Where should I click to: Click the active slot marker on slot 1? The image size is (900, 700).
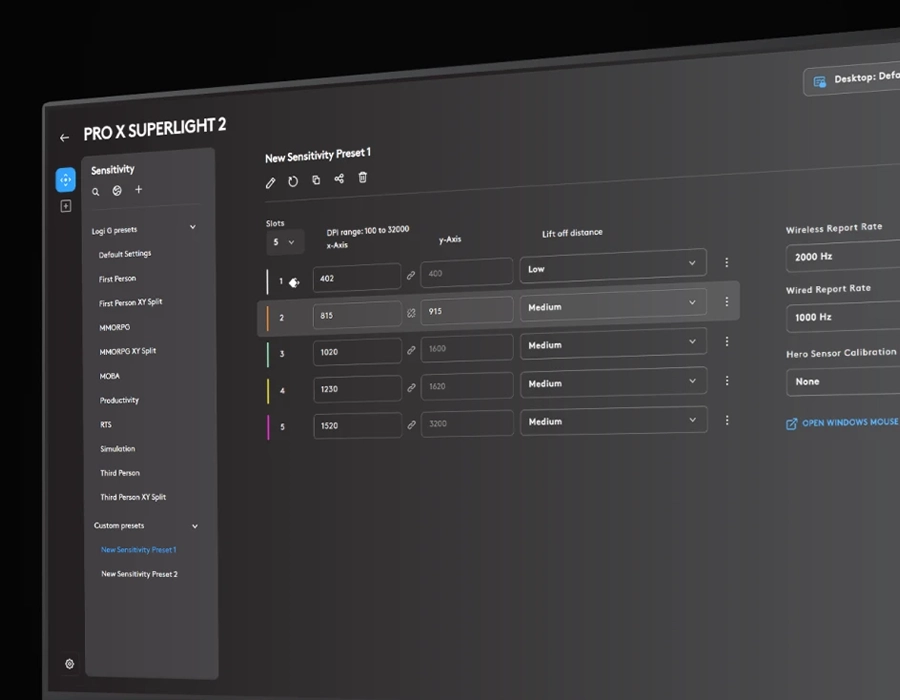pyautogui.click(x=294, y=282)
